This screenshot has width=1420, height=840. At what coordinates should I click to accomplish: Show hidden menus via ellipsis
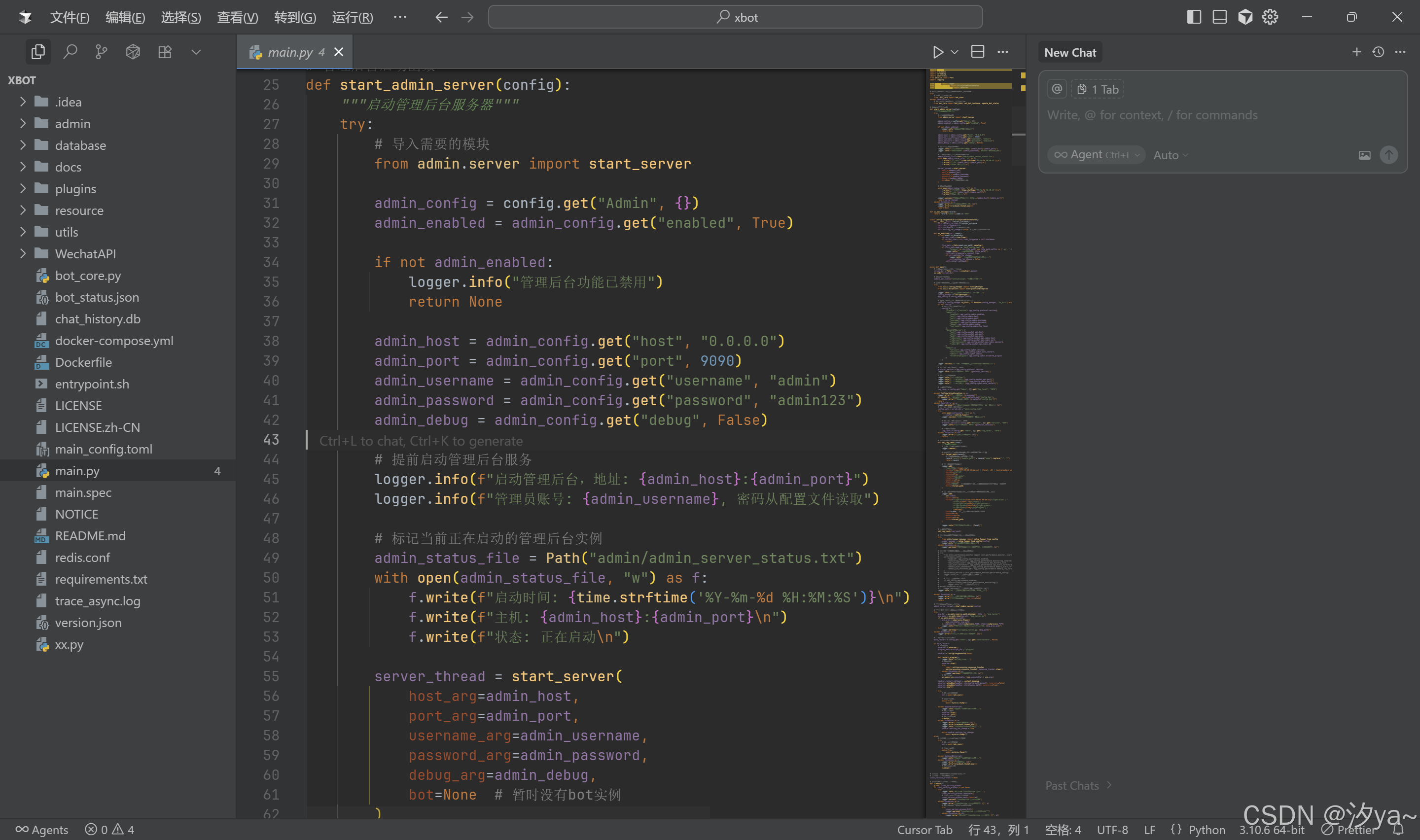[x=400, y=17]
